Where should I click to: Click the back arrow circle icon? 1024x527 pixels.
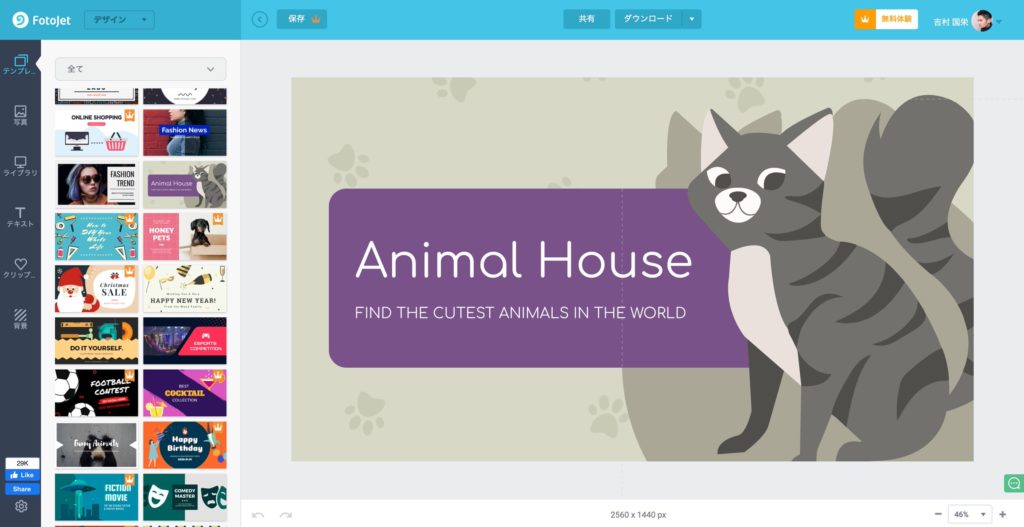260,19
